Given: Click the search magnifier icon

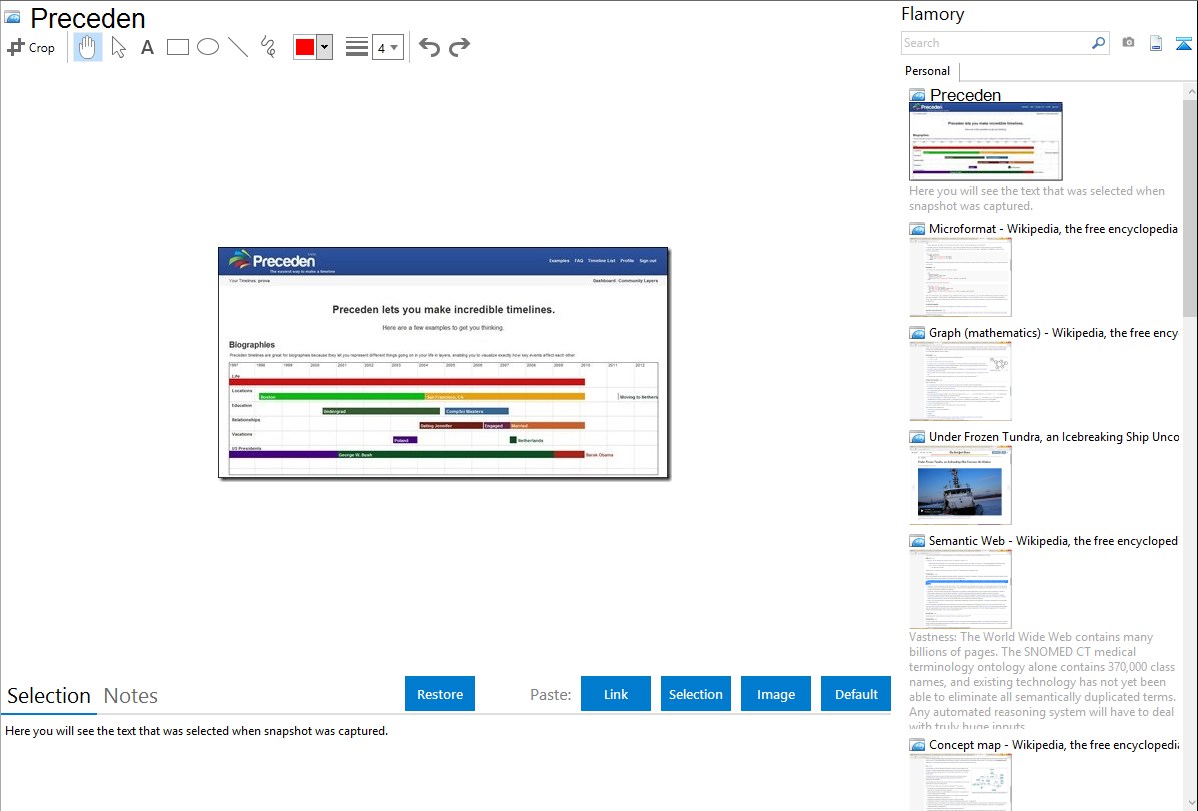Looking at the screenshot, I should 1099,43.
